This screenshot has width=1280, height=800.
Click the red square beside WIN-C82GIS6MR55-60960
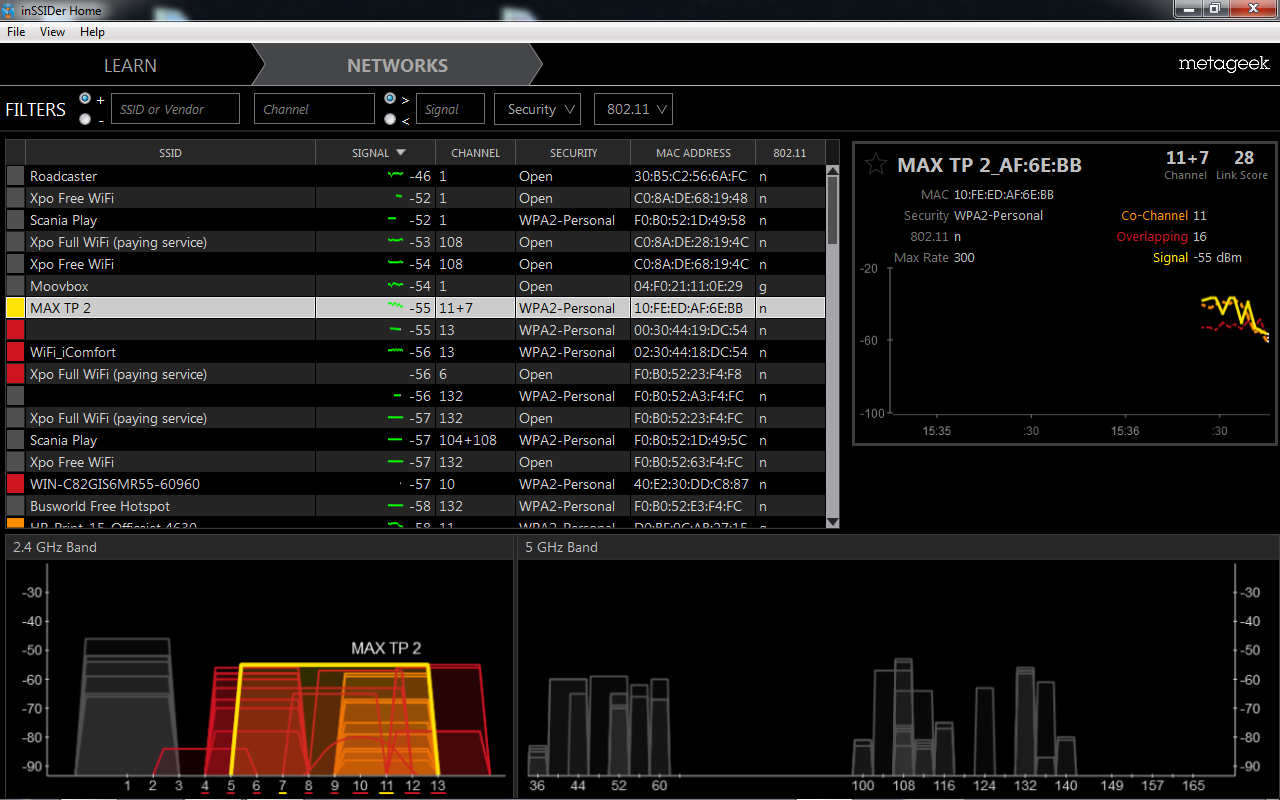click(x=15, y=484)
